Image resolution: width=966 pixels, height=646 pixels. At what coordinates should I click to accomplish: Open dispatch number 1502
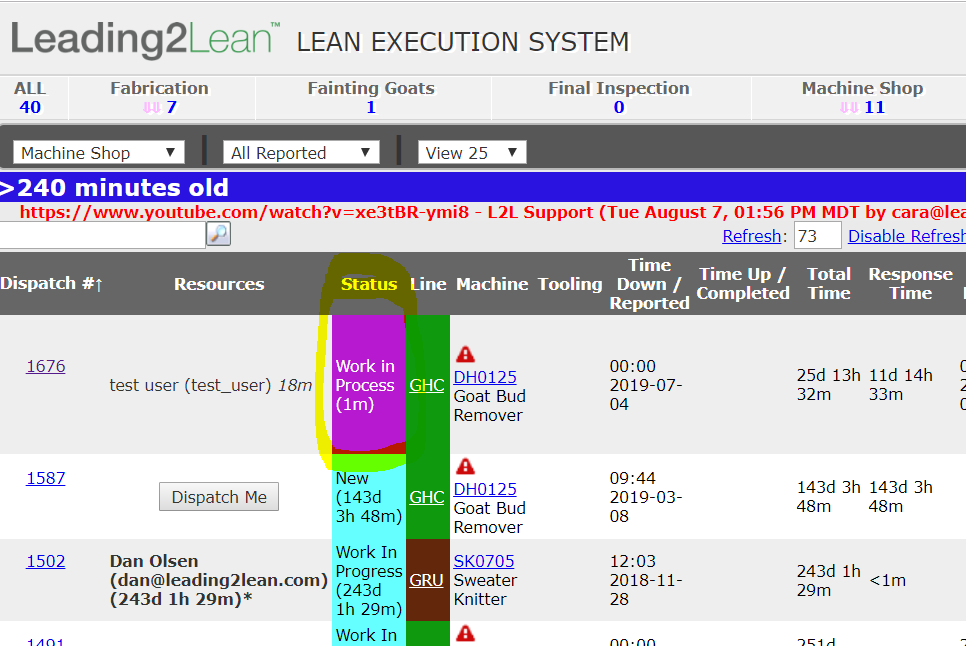click(x=46, y=562)
